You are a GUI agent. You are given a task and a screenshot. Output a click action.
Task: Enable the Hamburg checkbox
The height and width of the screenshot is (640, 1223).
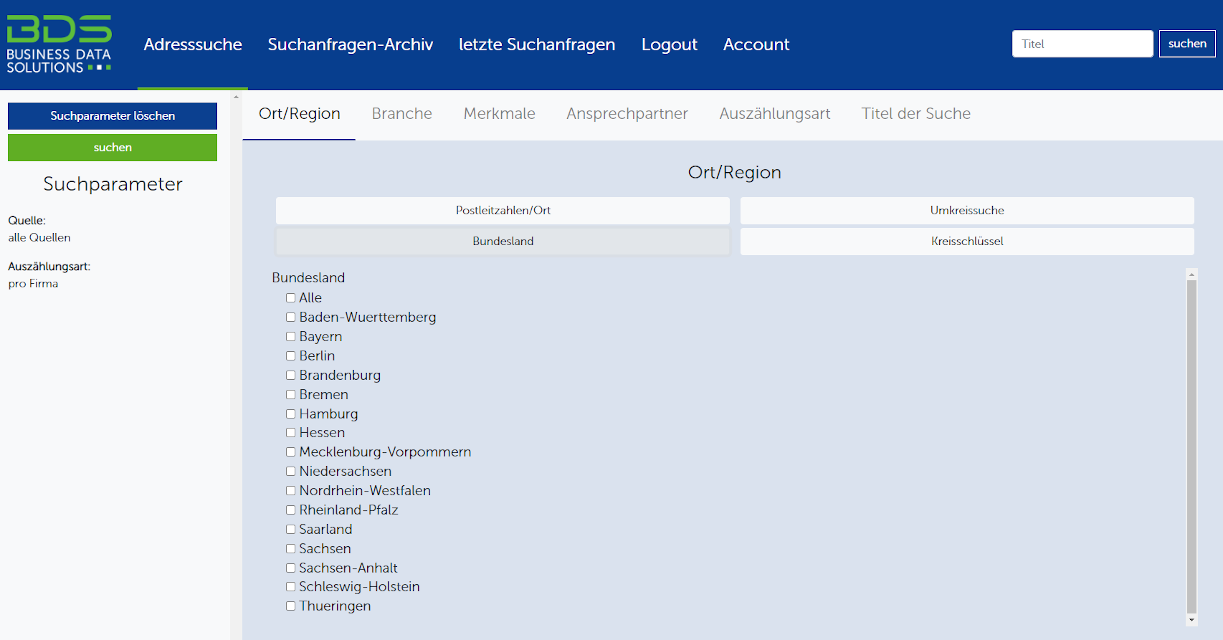291,414
